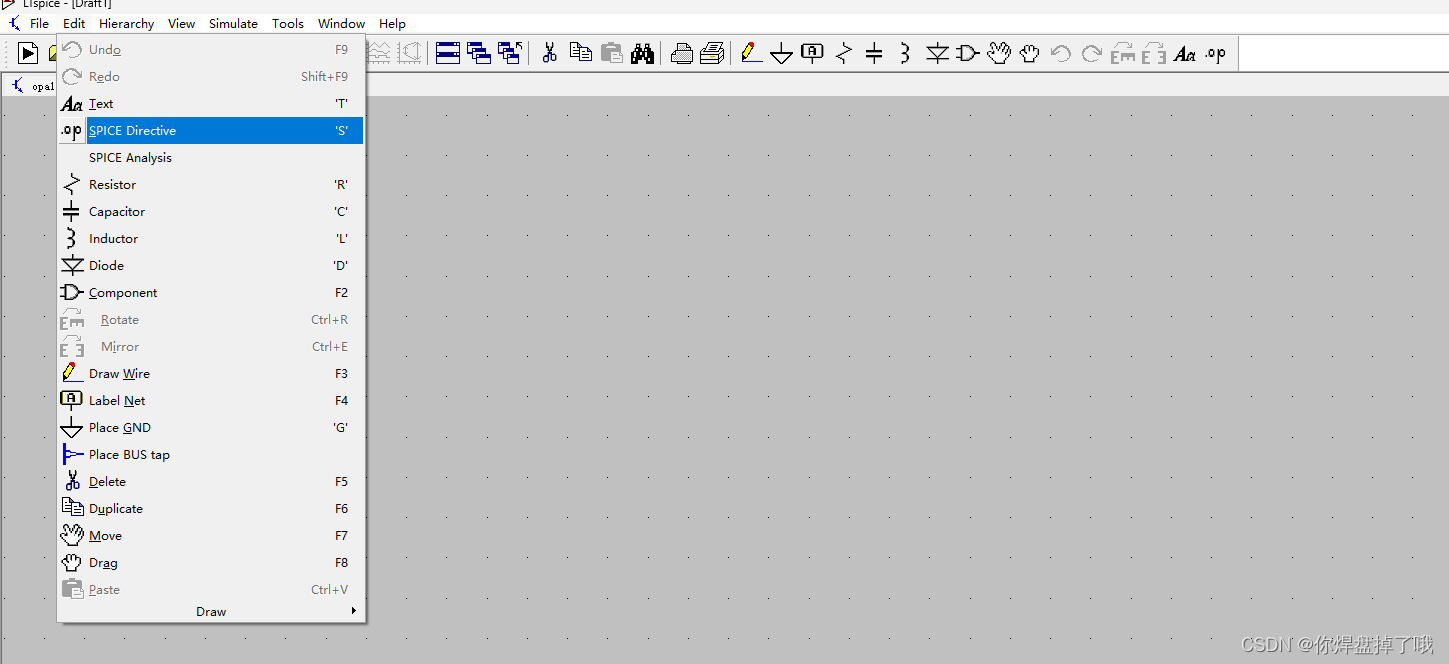
Task: Choose Mirror Ctrl+E menu entry
Action: click(x=211, y=347)
